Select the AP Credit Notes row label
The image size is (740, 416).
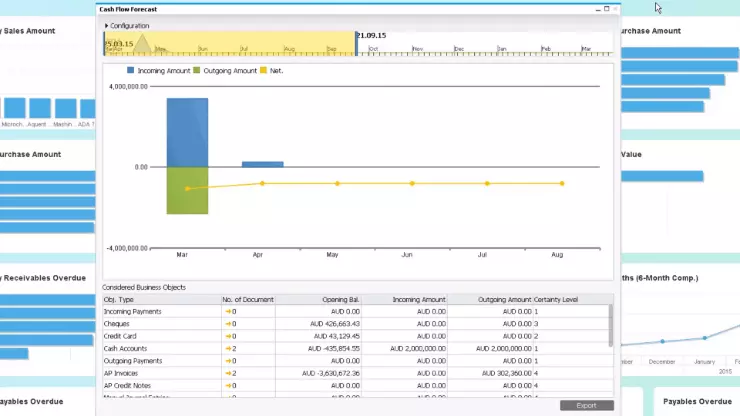(x=127, y=385)
